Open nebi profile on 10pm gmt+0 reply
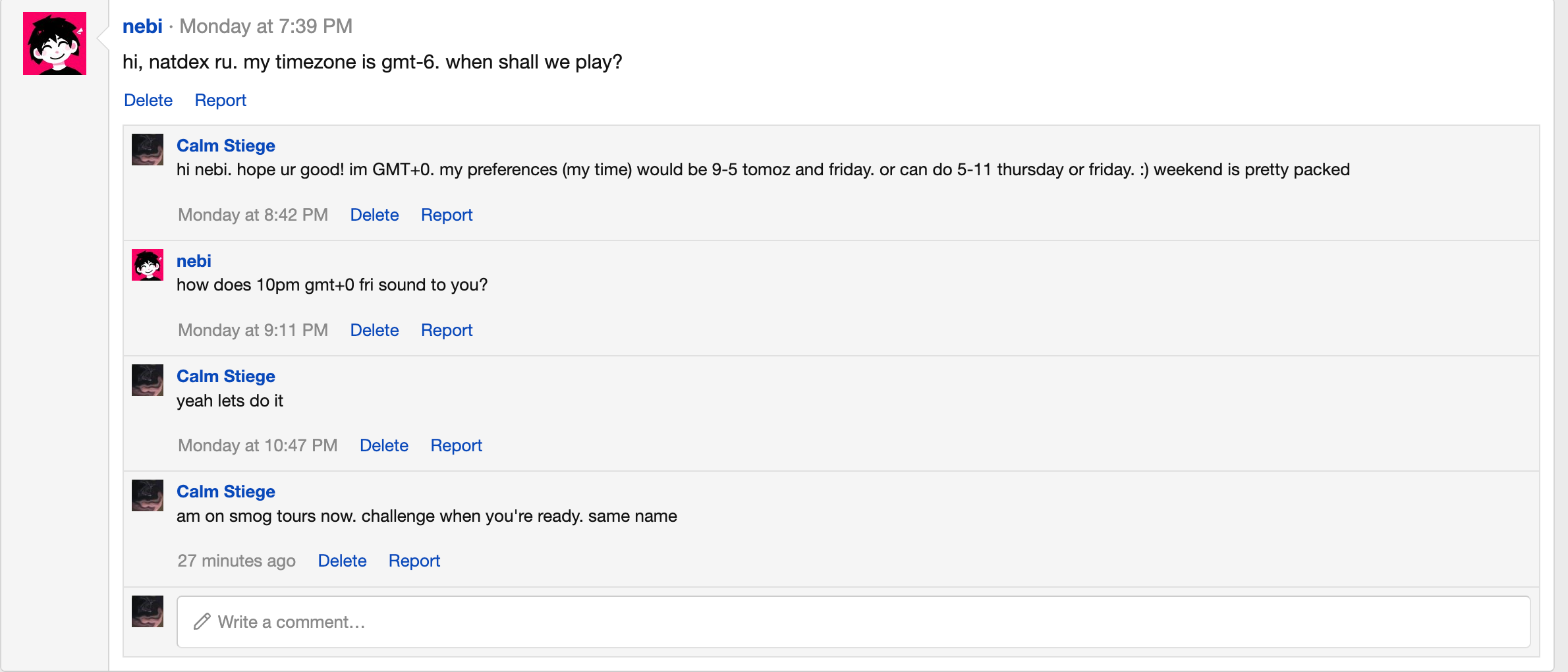This screenshot has width=1568, height=672. point(194,261)
